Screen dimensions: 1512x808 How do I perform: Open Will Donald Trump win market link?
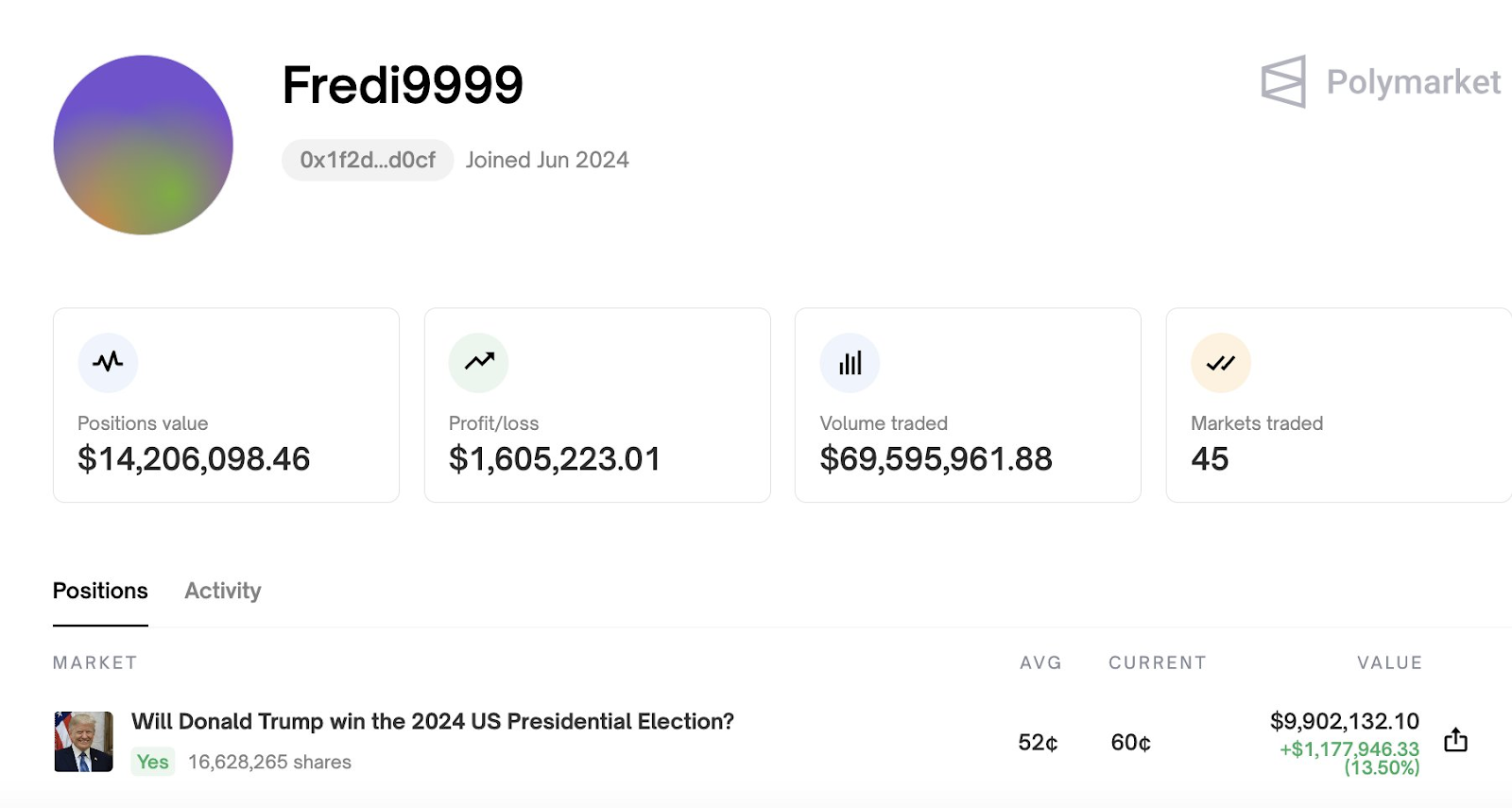433,721
